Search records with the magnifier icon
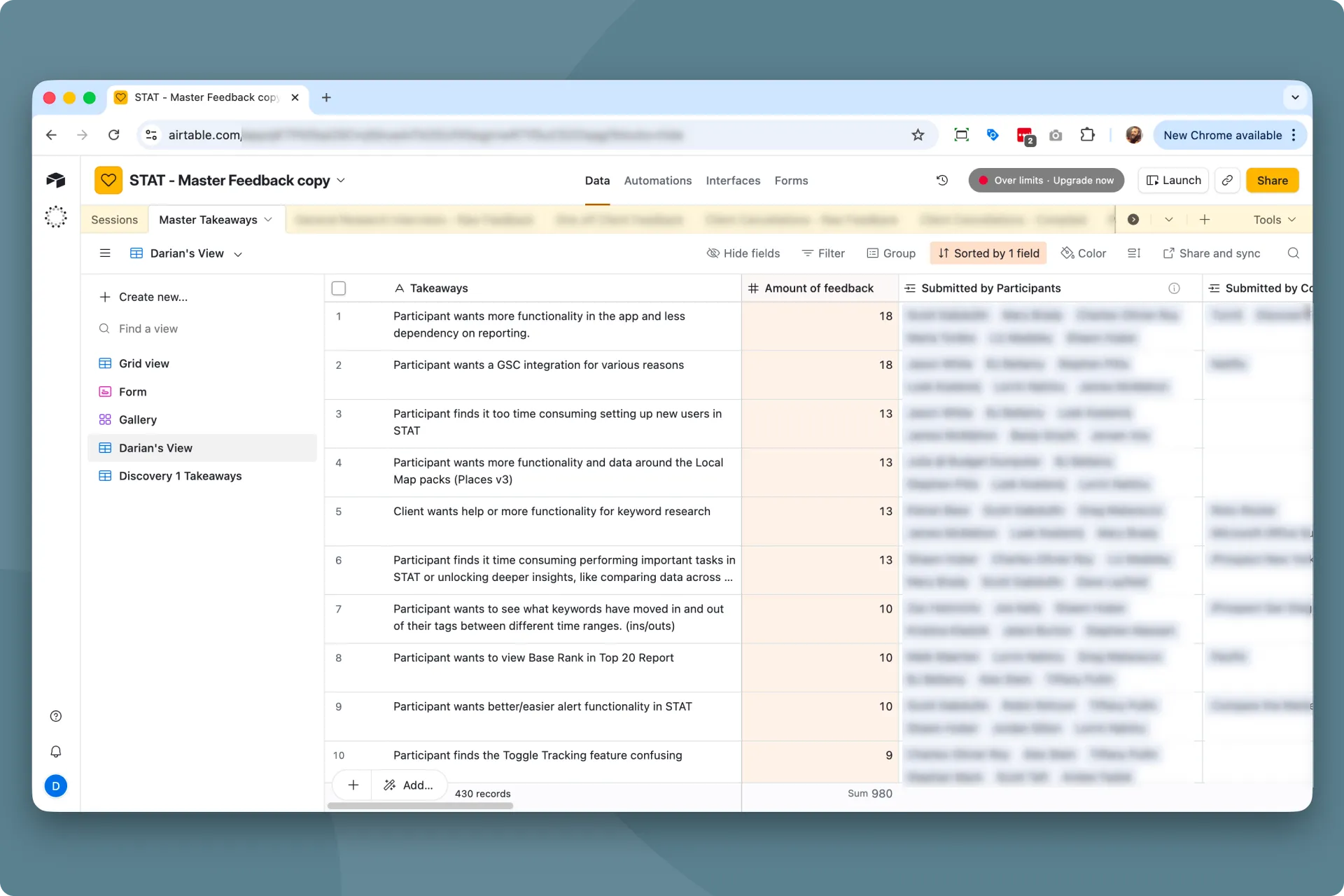The image size is (1344, 896). pyautogui.click(x=1294, y=253)
